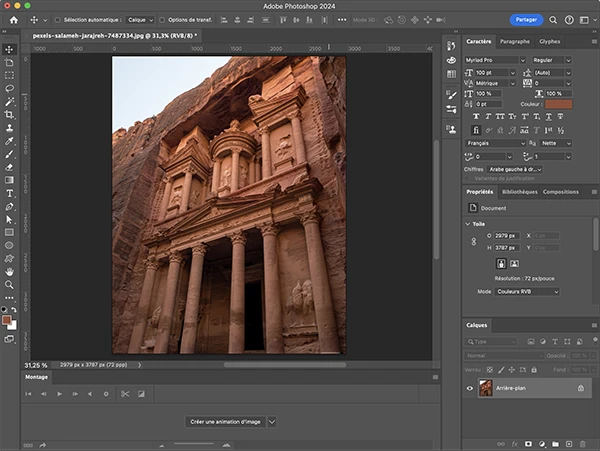Click the timeline zoom slider in Montage
The height and width of the screenshot is (451, 600).
click(x=194, y=444)
